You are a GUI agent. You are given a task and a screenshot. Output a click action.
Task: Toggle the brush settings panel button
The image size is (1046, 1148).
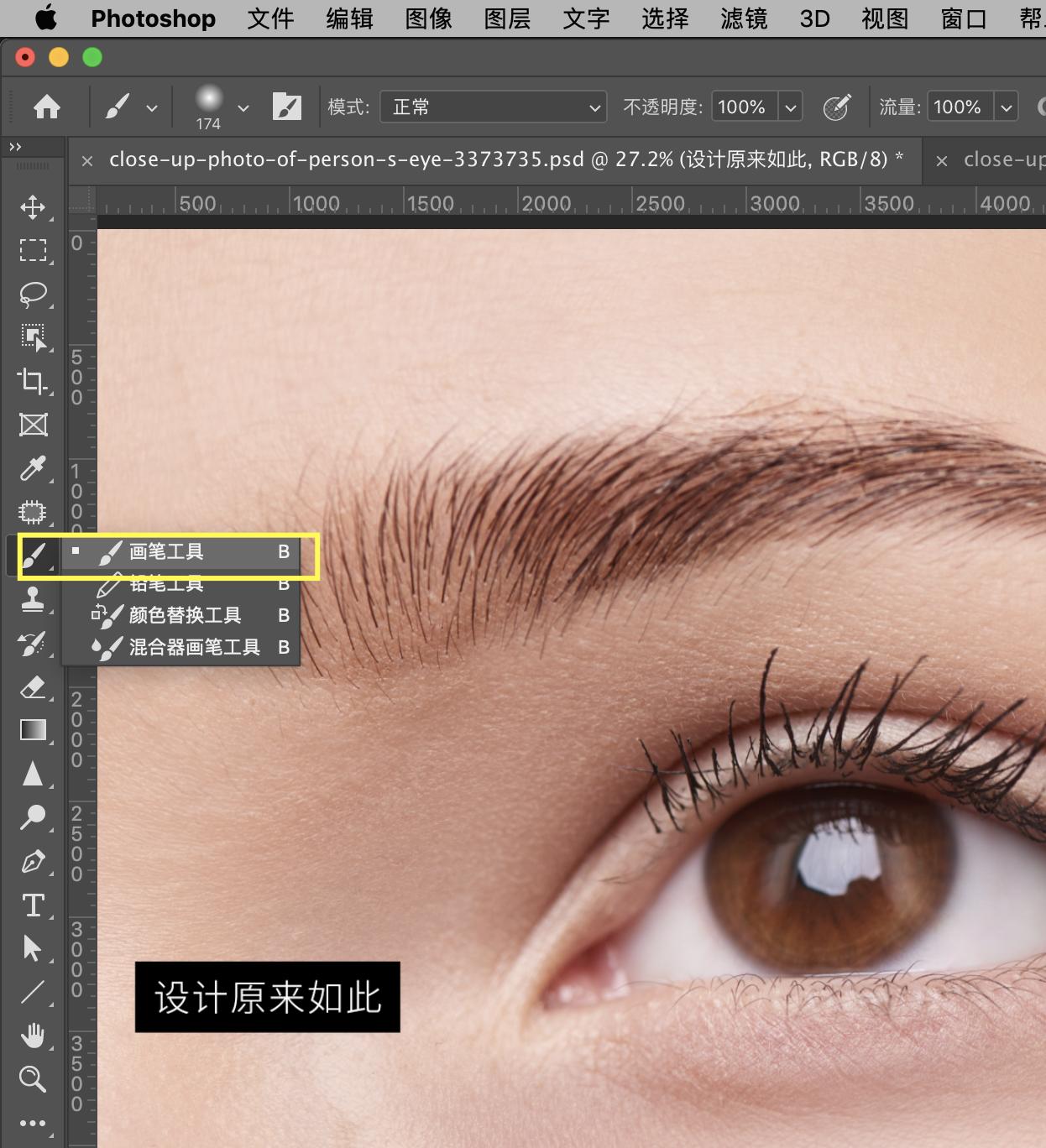[286, 107]
